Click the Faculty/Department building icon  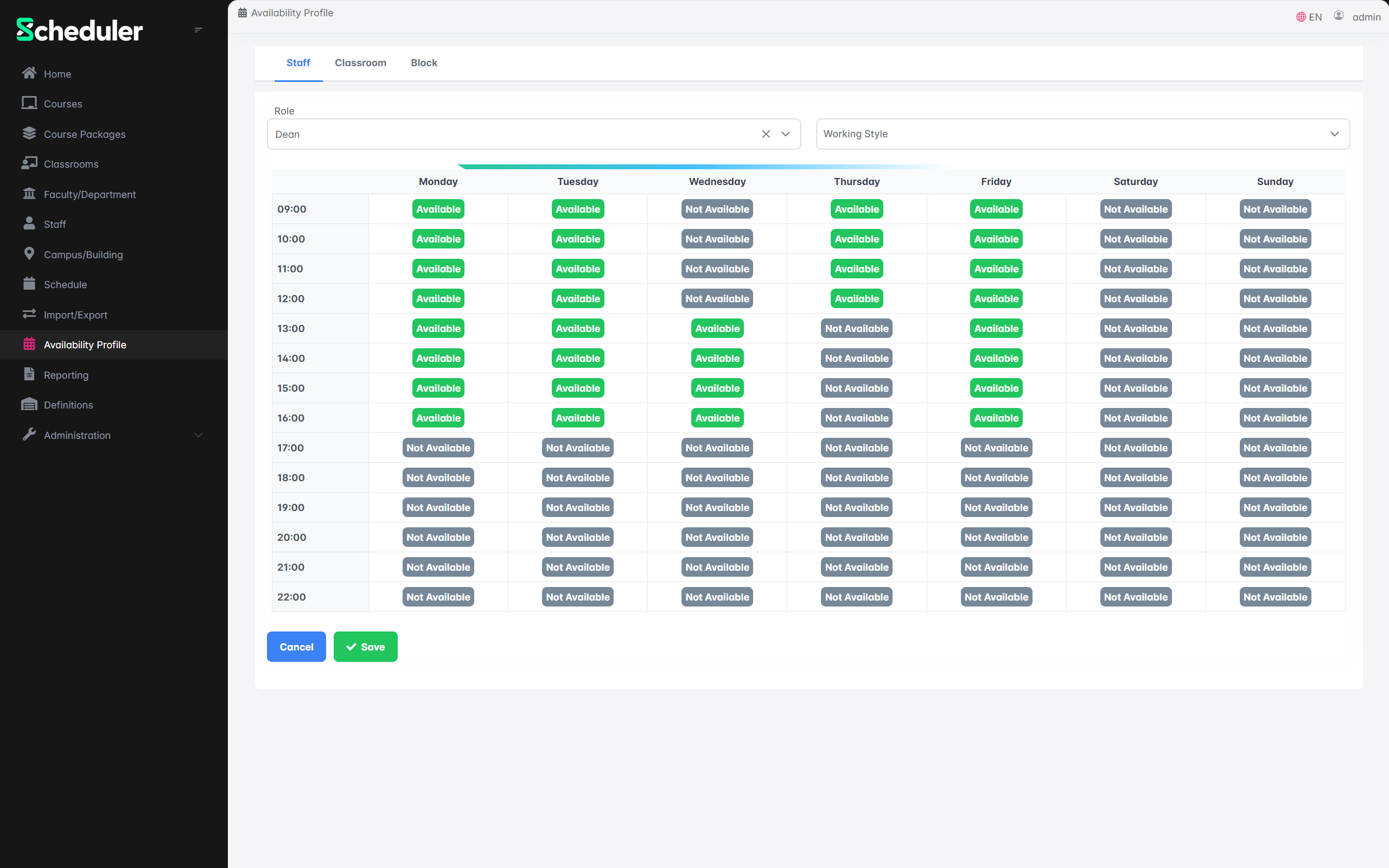29,194
